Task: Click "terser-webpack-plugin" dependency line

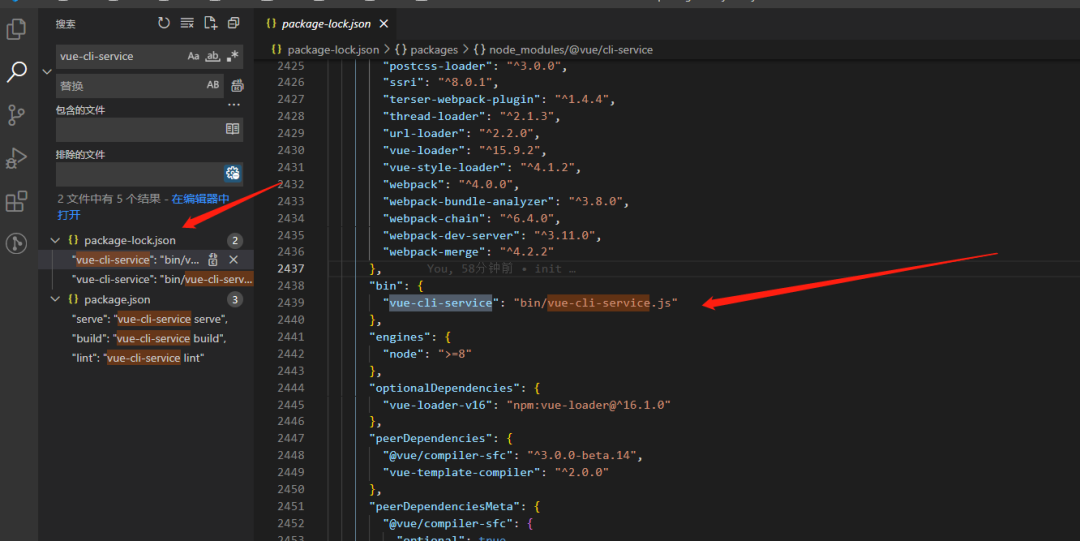Action: 499,99
